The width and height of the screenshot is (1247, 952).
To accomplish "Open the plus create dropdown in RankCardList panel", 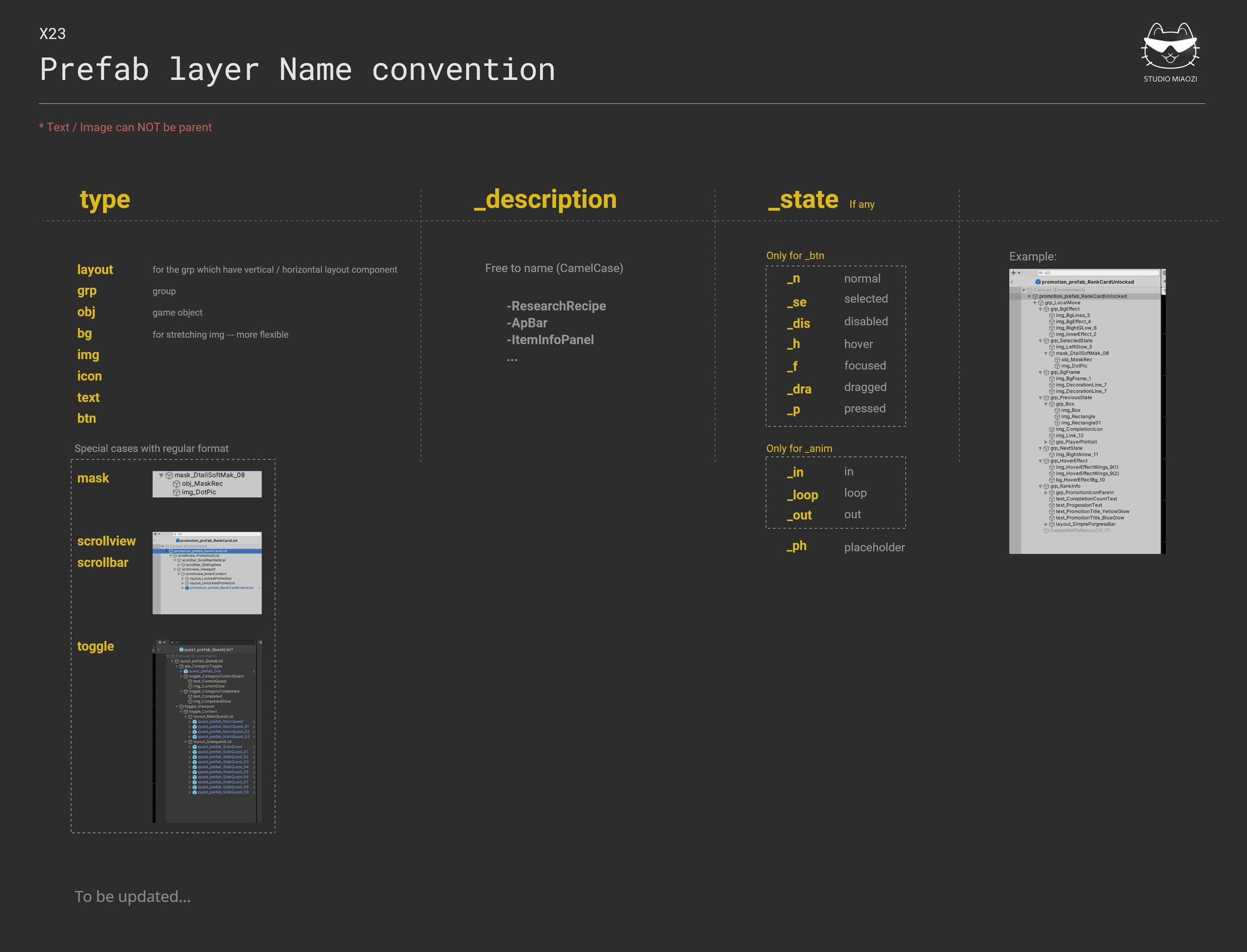I will coord(158,535).
